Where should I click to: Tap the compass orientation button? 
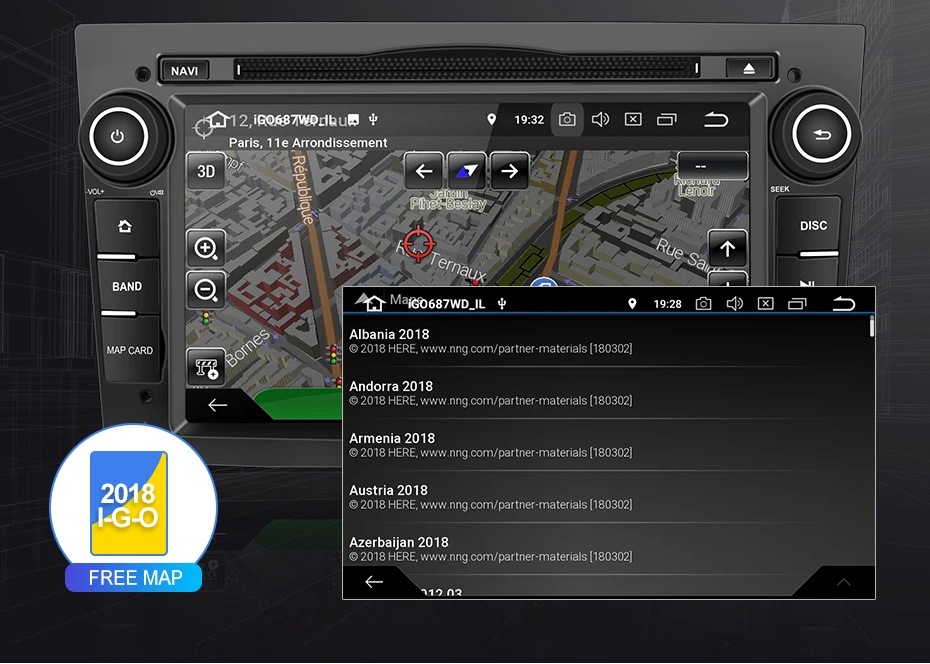[x=466, y=171]
